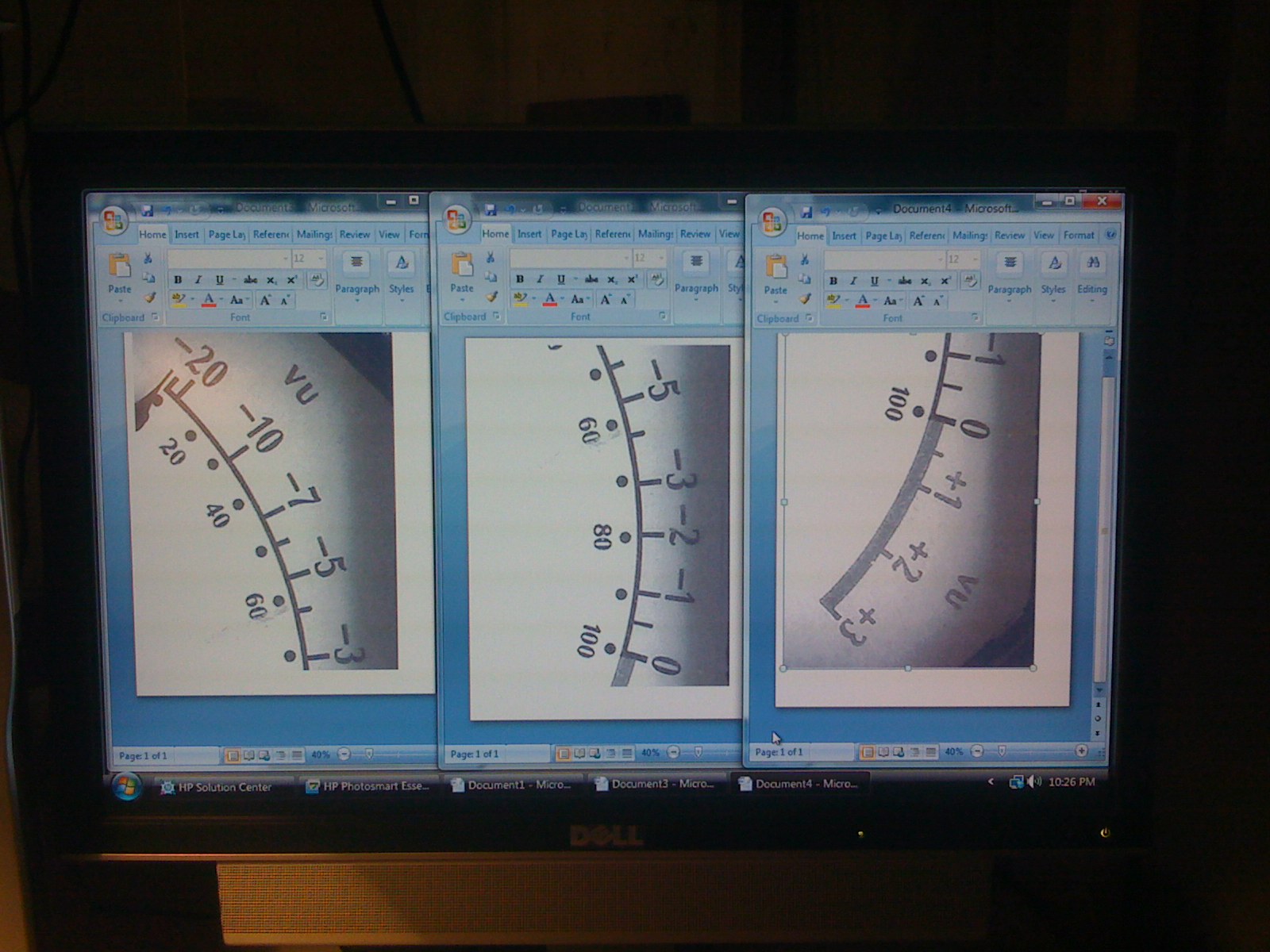The height and width of the screenshot is (952, 1270).
Task: Toggle Italic in Document4 window
Action: click(x=853, y=281)
